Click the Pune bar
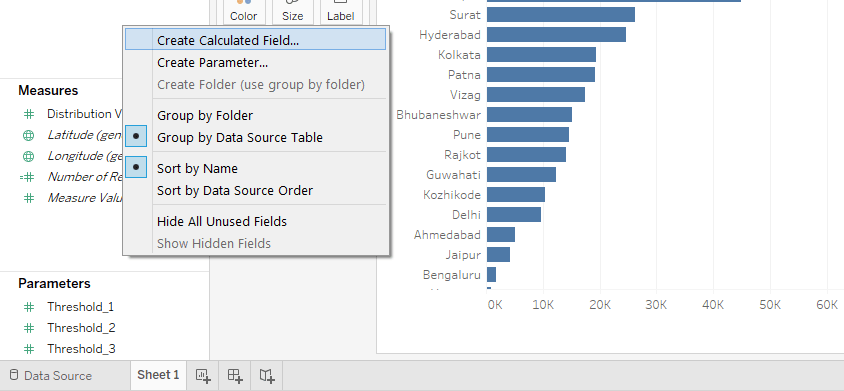This screenshot has width=844, height=391. [528, 134]
